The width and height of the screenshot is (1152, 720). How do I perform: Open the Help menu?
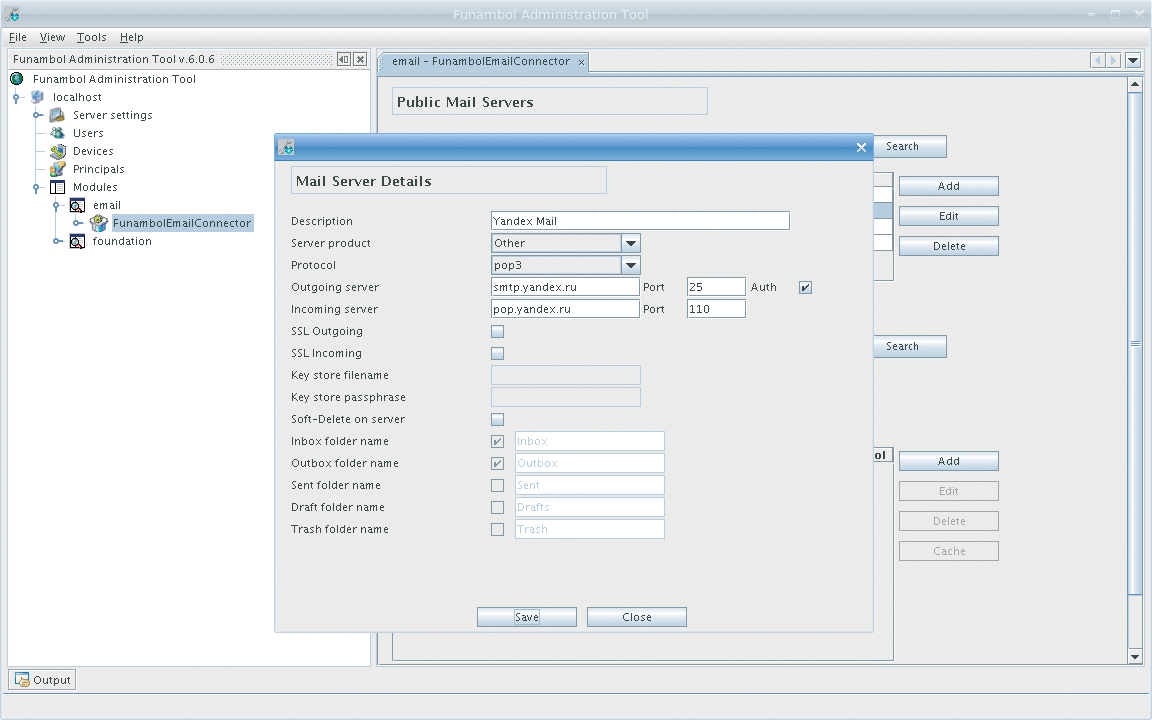tap(132, 37)
